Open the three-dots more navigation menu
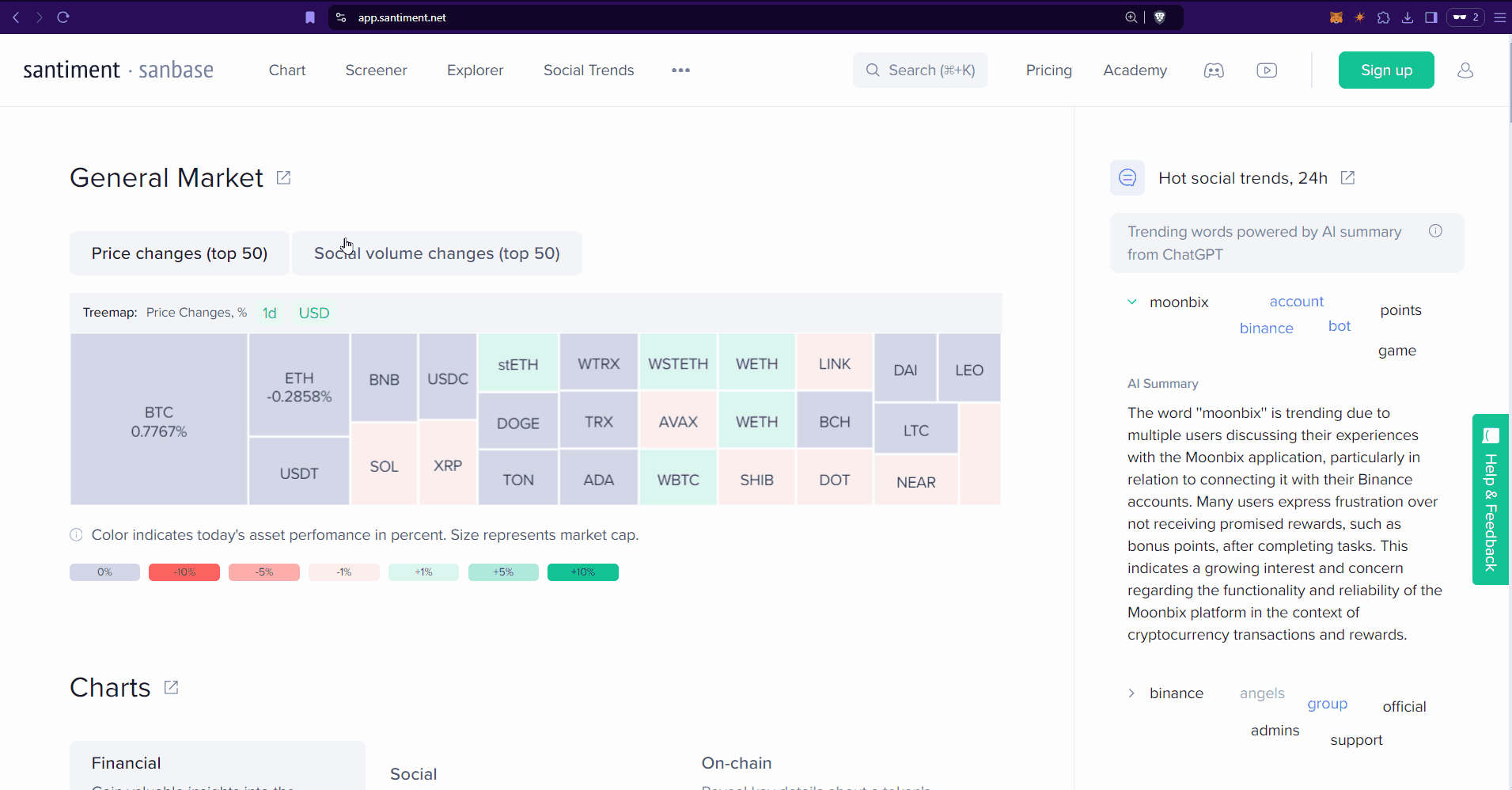The image size is (1512, 790). point(680,70)
